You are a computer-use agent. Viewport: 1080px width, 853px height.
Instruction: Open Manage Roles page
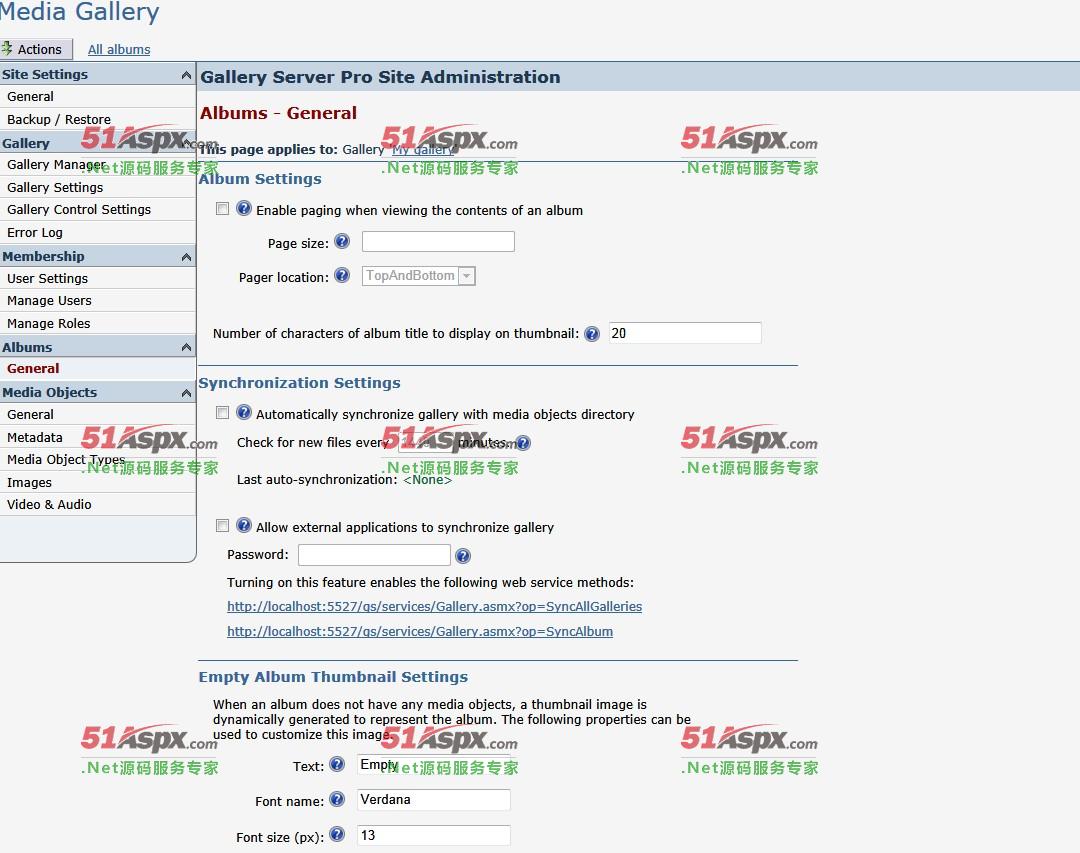point(98,323)
